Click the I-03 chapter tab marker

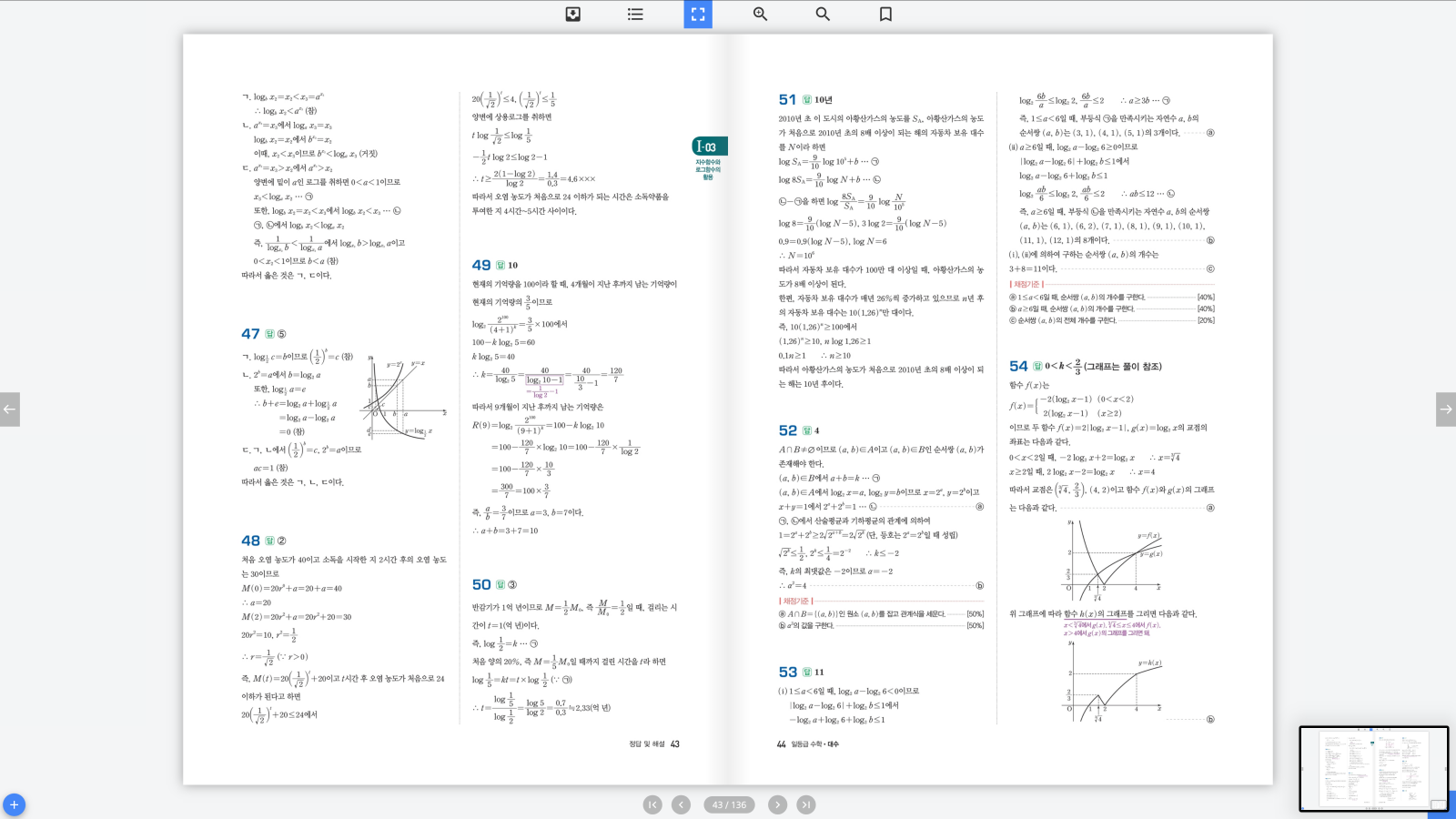709,147
